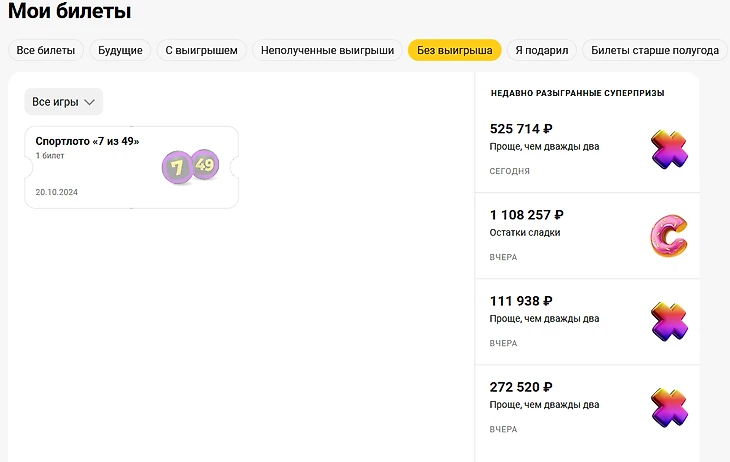The image size is (730, 462).
Task: Open the «Все игры» dropdown filter
Action: pos(63,102)
